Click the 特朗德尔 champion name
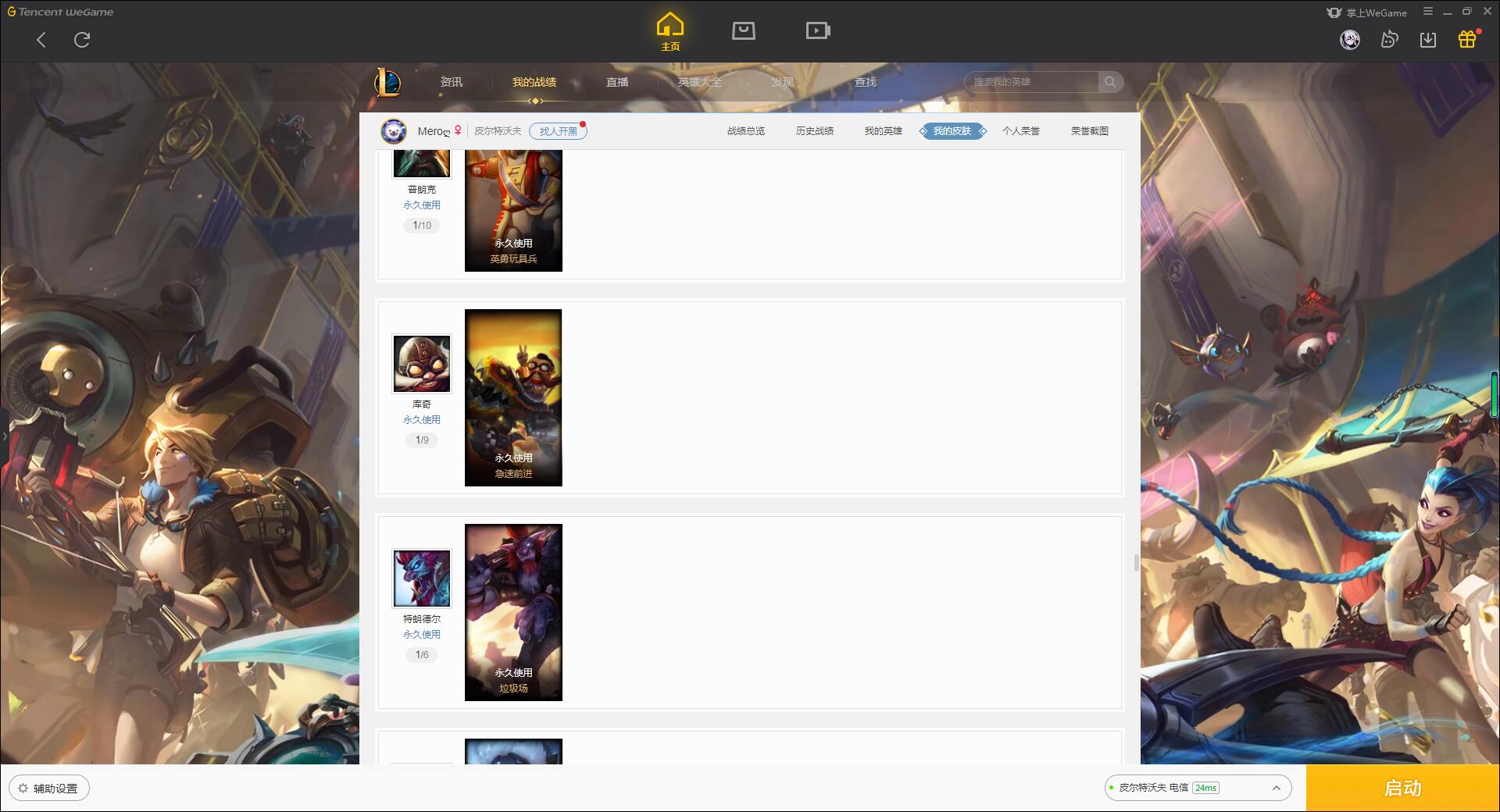Screen dimensions: 1500x812 coord(422,619)
